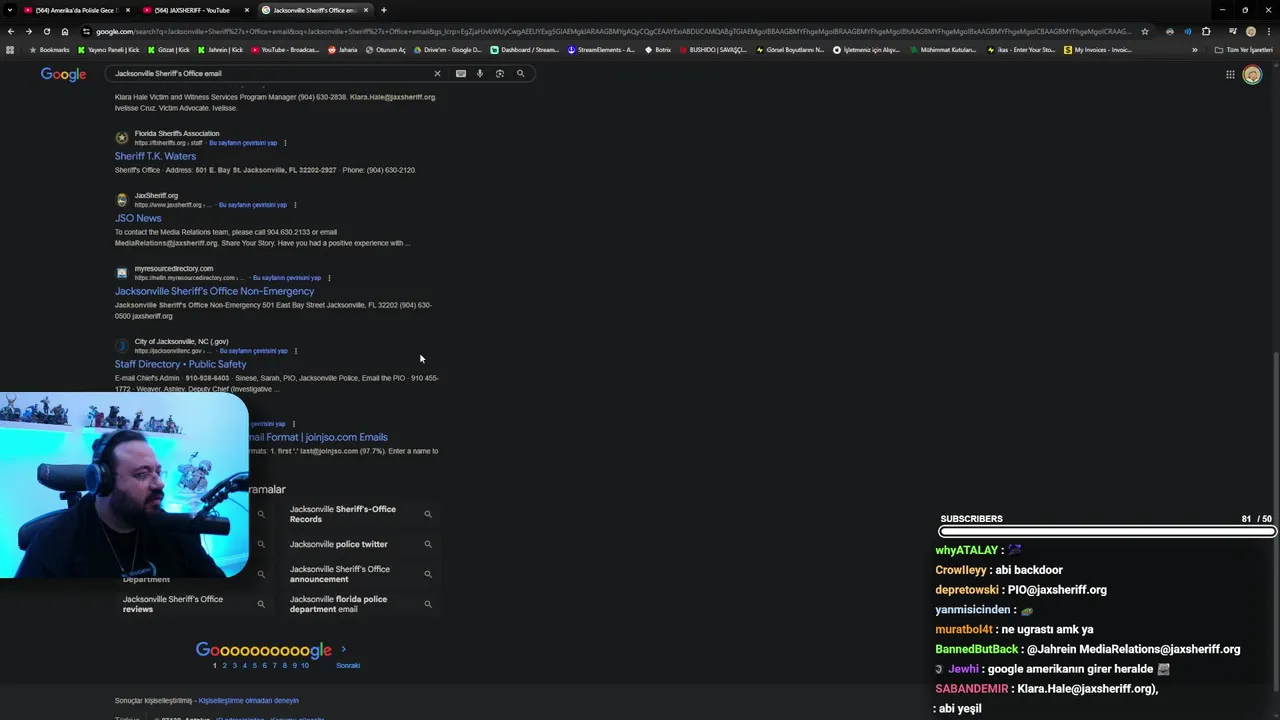The width and height of the screenshot is (1280, 720).
Task: Close the Jacksonville Sheriff's Office email tab
Action: coord(366,10)
